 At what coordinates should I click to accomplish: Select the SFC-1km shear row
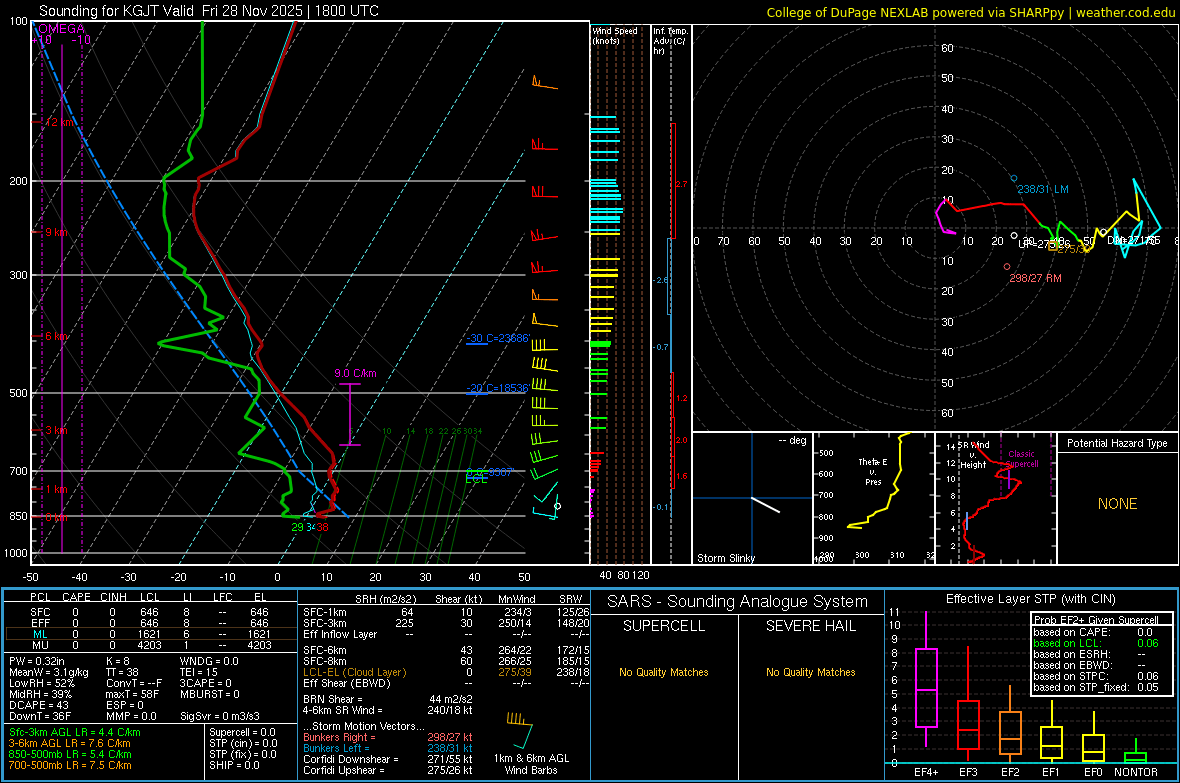click(446, 612)
